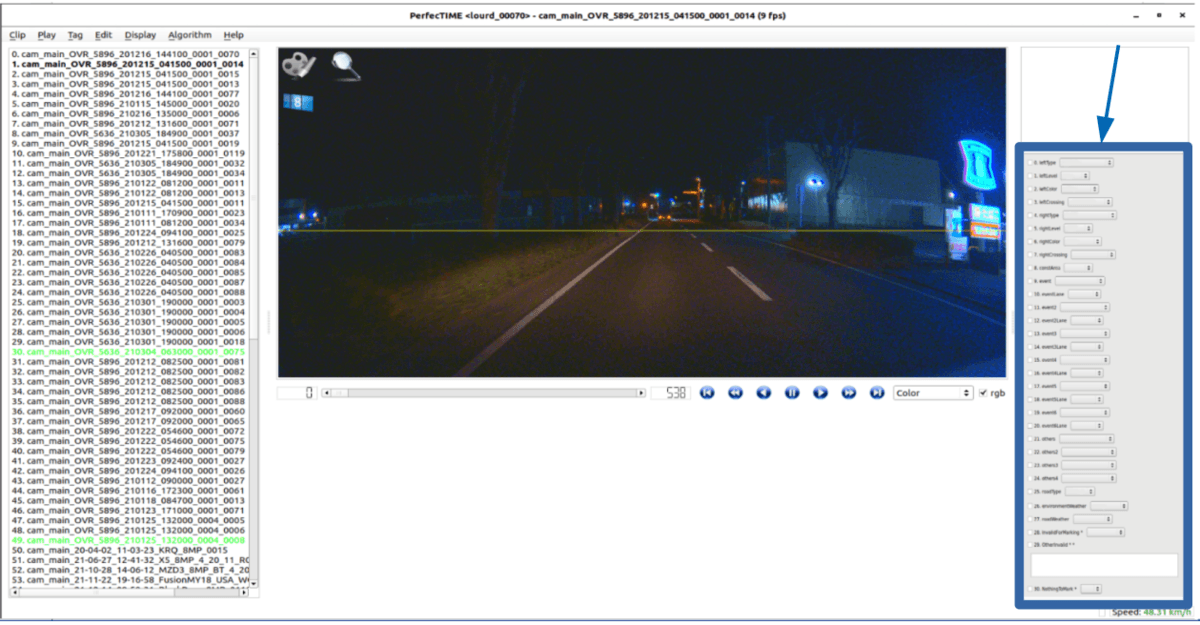The image size is (1200, 625).
Task: Open the roadWeather dropdown
Action: pyautogui.click(x=1093, y=519)
